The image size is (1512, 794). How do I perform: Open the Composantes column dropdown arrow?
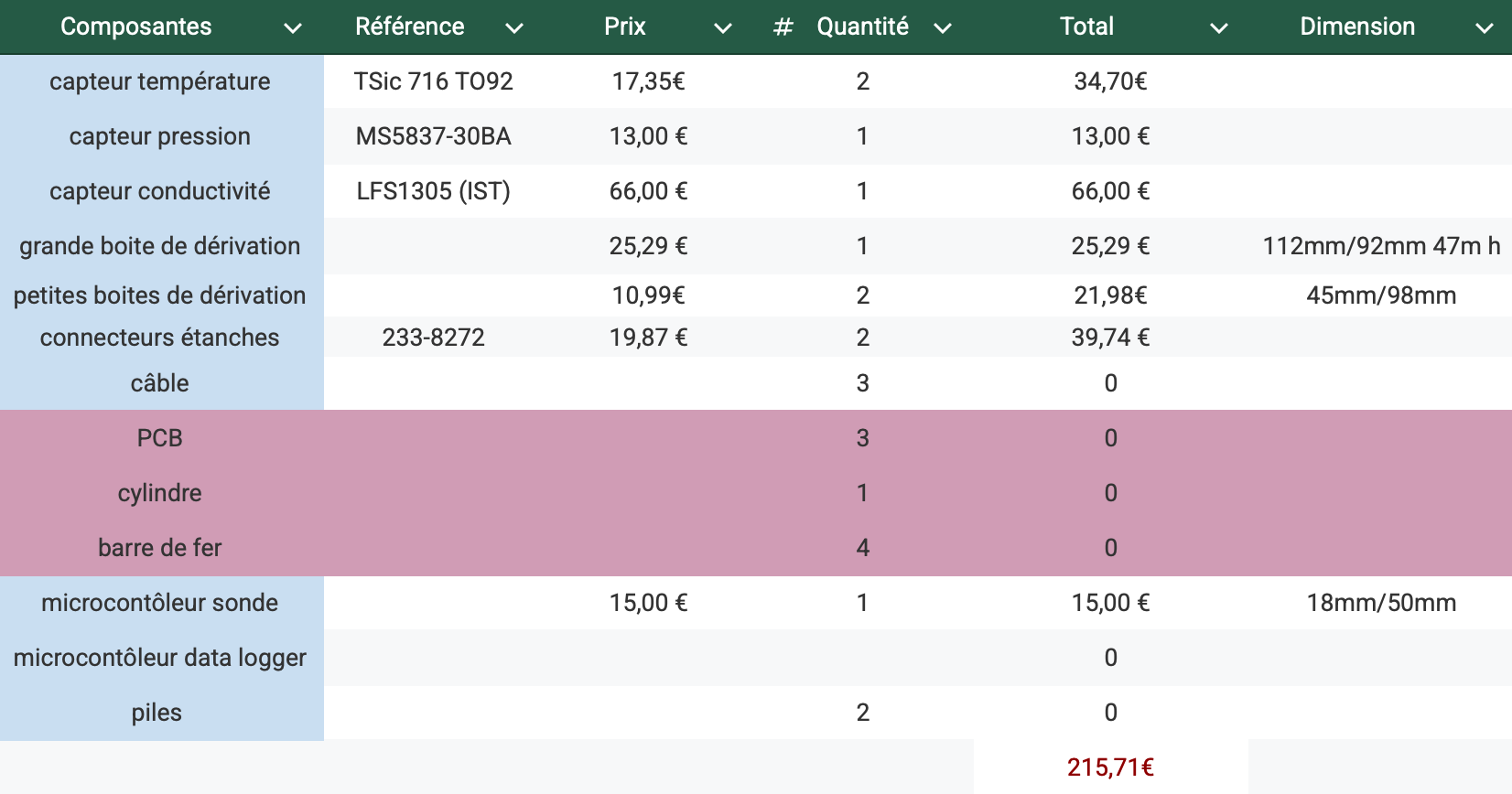293,28
